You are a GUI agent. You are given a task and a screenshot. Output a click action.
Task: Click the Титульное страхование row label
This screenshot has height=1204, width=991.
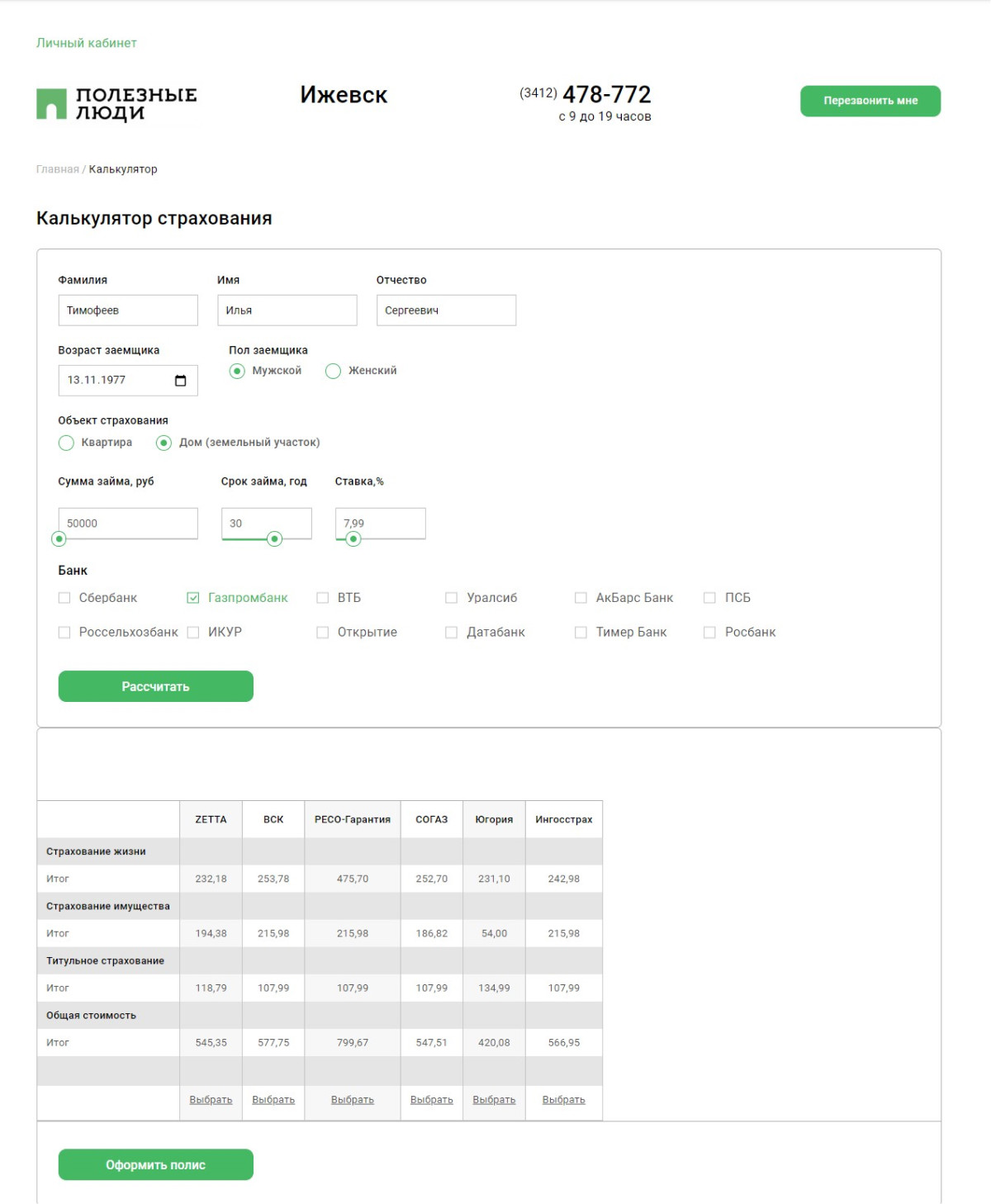coord(105,960)
